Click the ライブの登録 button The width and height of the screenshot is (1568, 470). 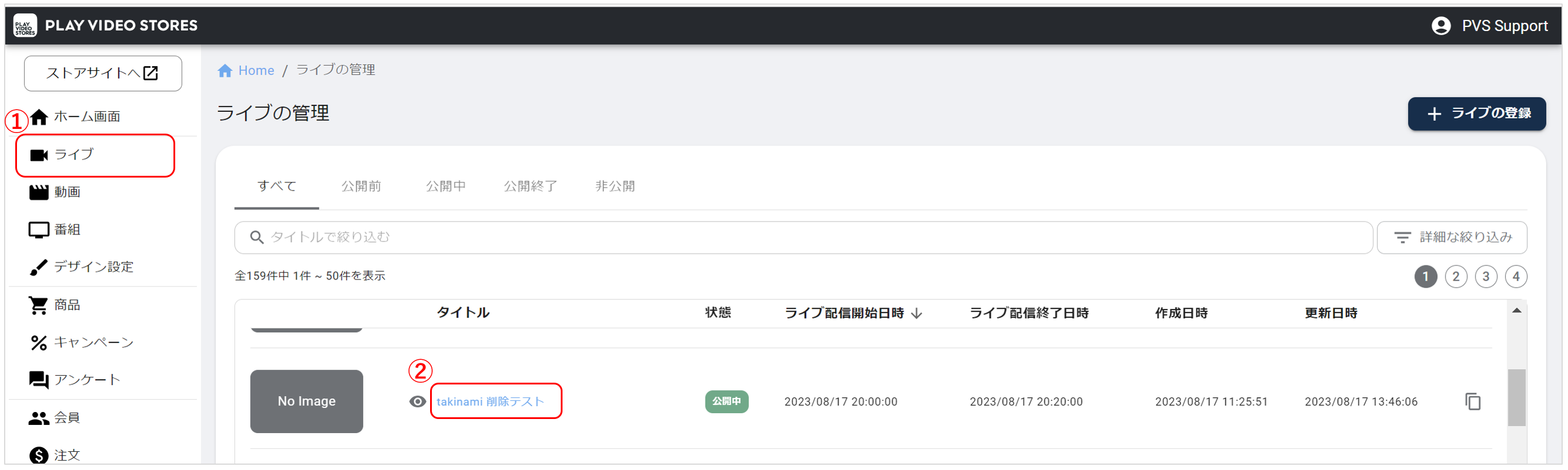click(1476, 114)
